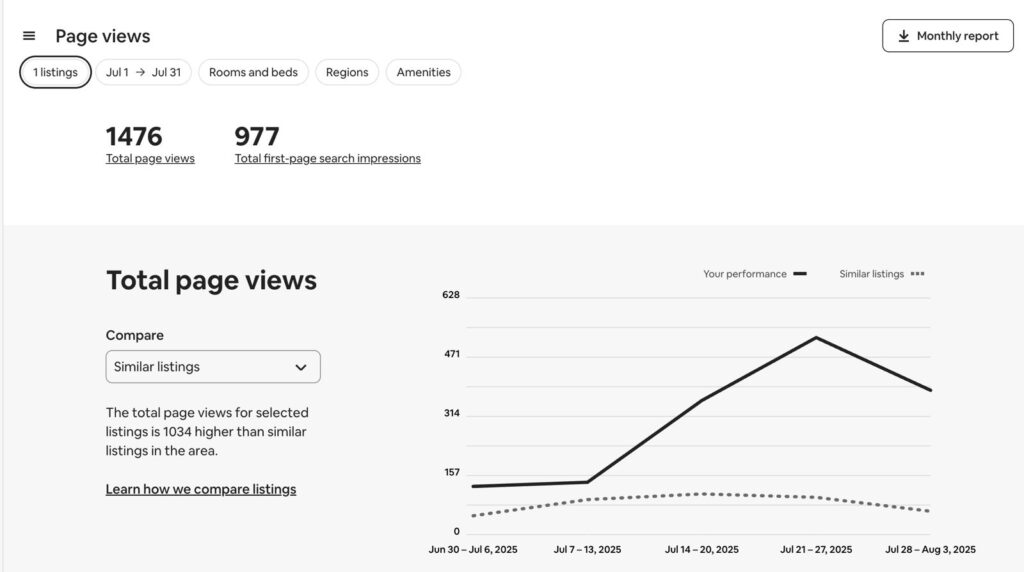Open the 1 listings filter
1024x572 pixels.
click(56, 72)
